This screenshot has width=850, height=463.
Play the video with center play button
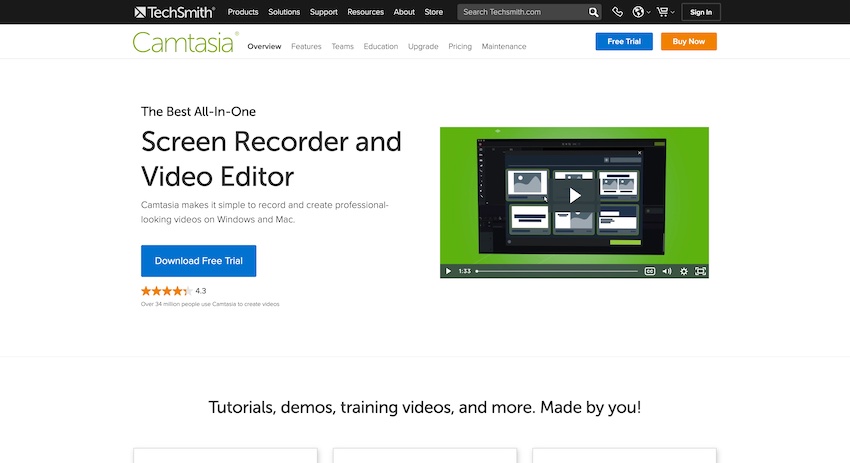[x=575, y=196]
